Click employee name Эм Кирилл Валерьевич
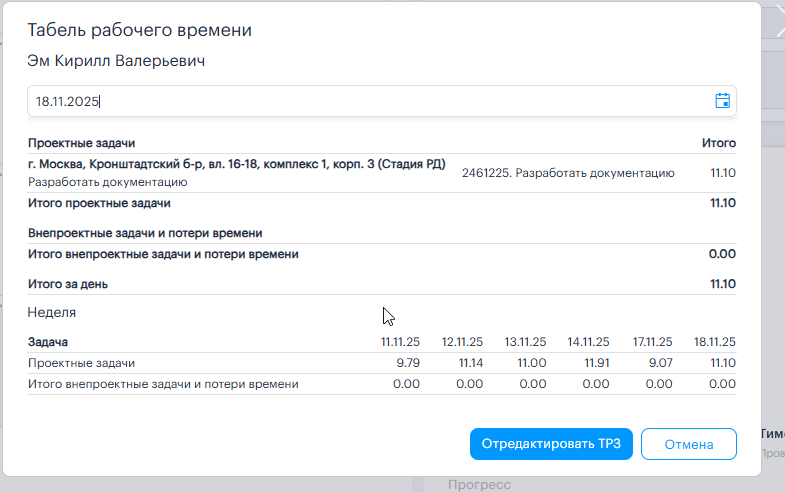Screen dimensions: 785x492 [116, 62]
